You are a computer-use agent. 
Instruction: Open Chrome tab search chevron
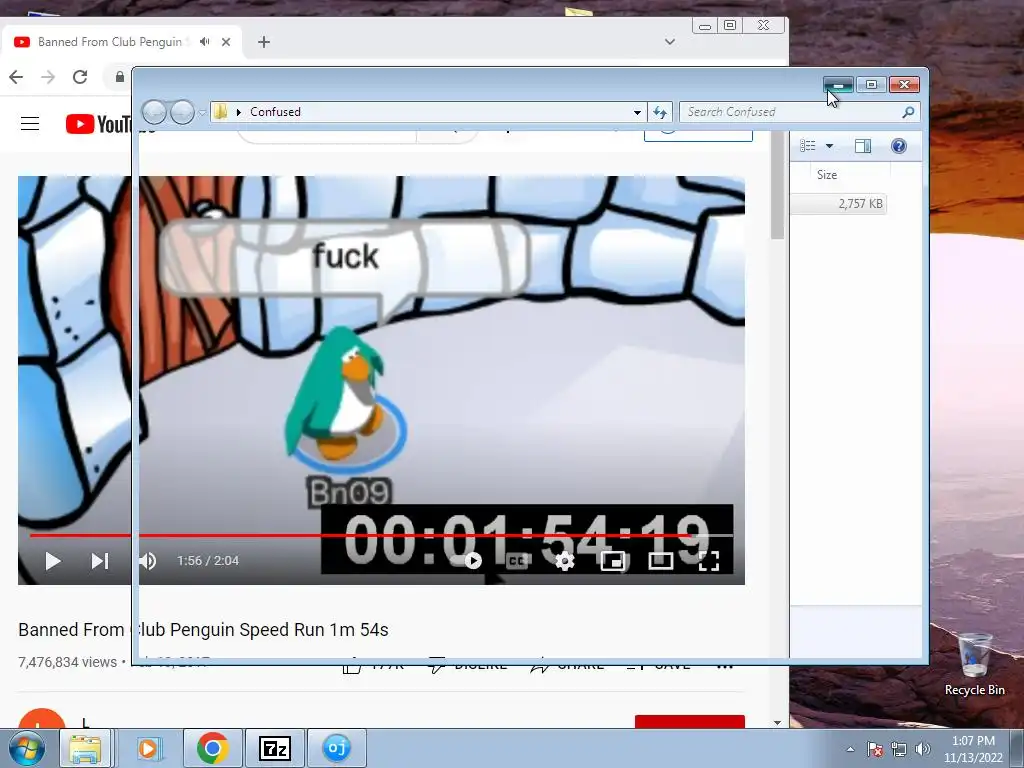[x=670, y=42]
